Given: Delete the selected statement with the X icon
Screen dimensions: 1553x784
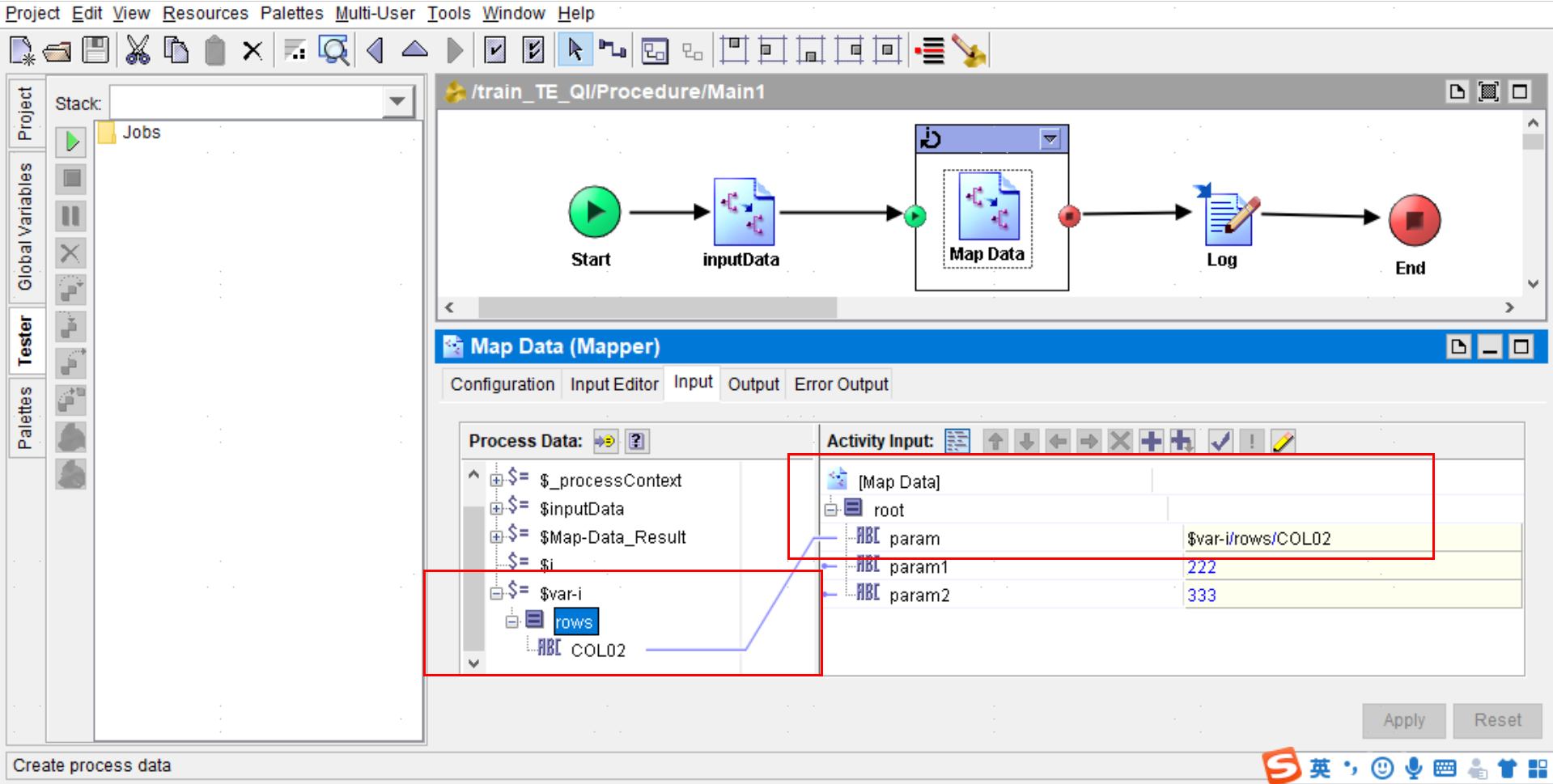Looking at the screenshot, I should 1120,441.
